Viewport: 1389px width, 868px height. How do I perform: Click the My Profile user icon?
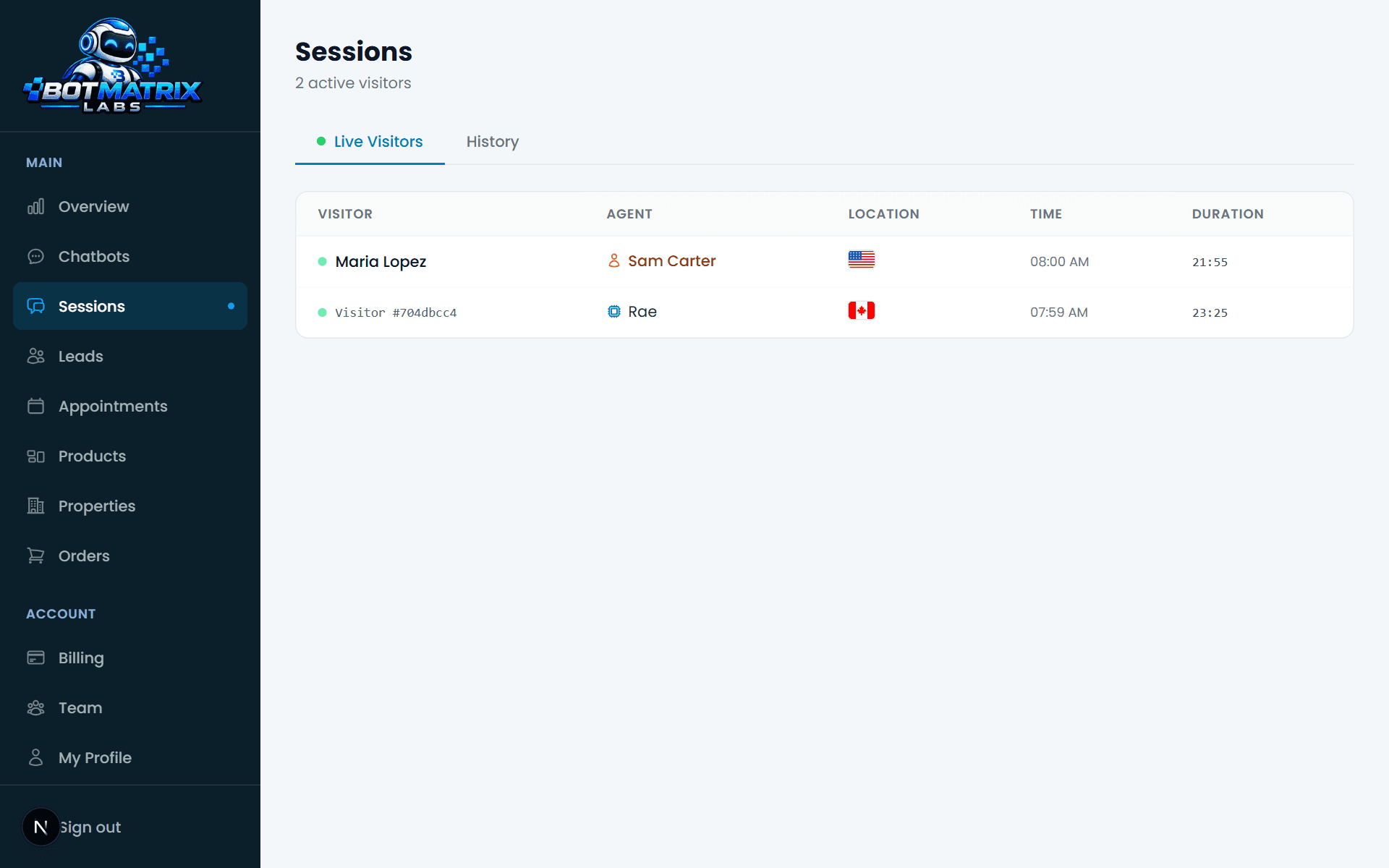point(35,758)
